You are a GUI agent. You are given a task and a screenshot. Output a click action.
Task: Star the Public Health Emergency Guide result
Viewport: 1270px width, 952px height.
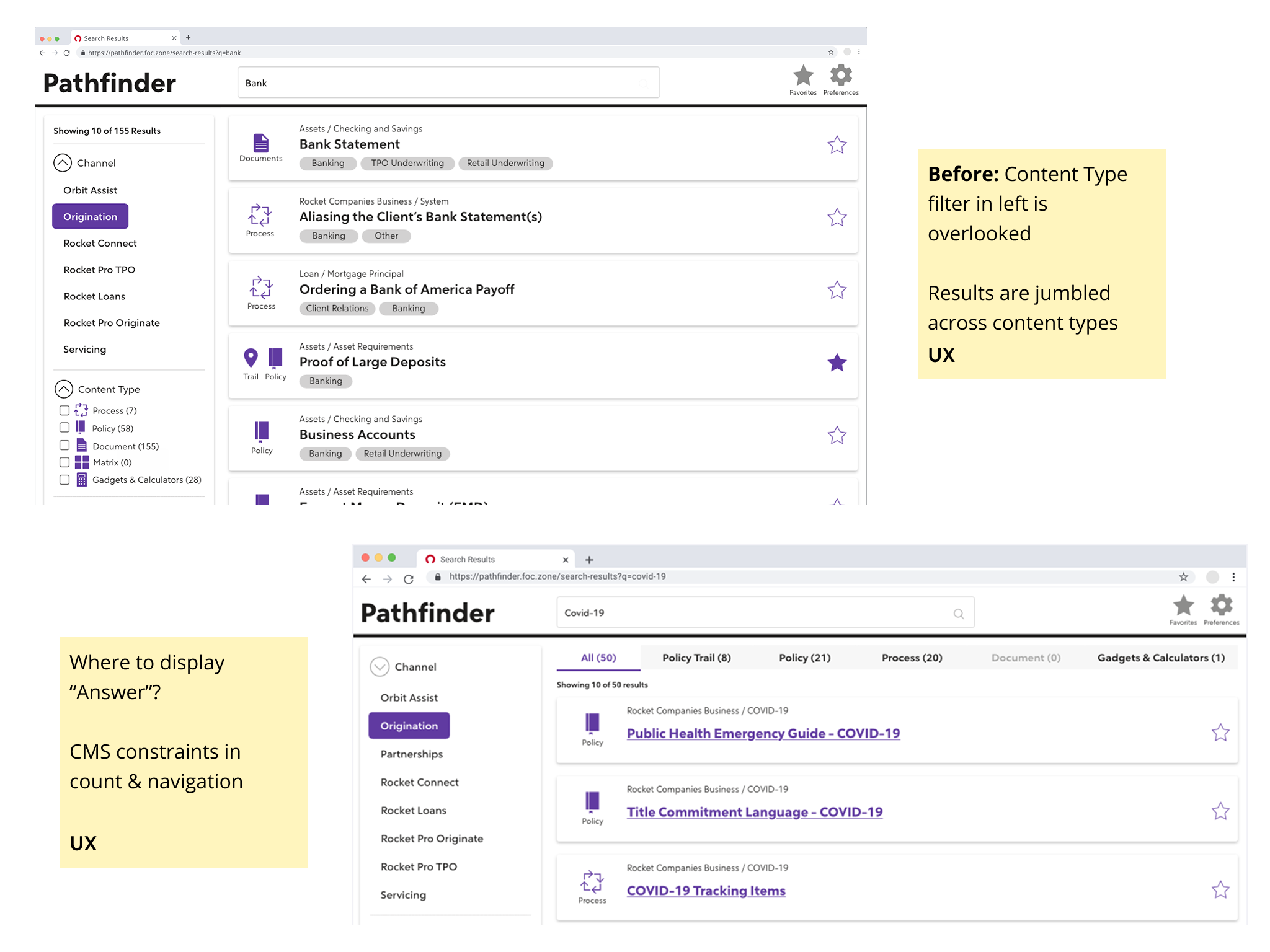pyautogui.click(x=1220, y=733)
